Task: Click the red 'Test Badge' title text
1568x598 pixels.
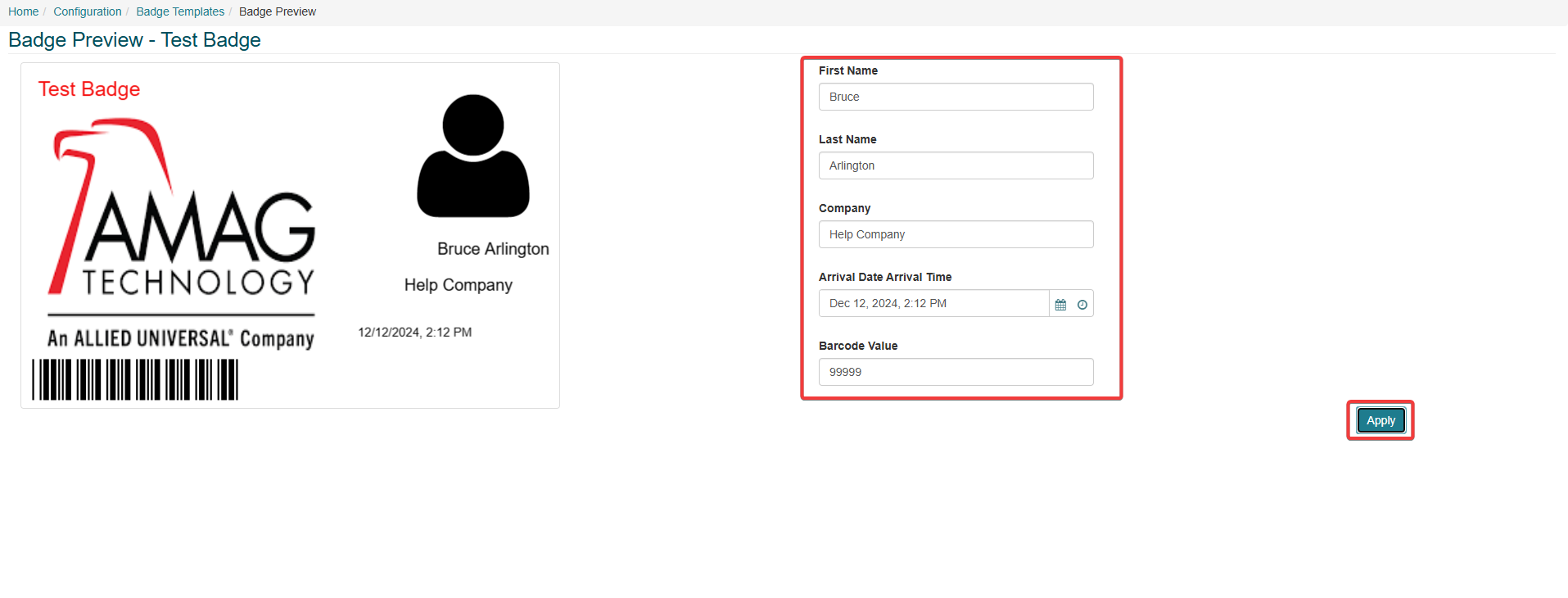Action: tap(89, 89)
